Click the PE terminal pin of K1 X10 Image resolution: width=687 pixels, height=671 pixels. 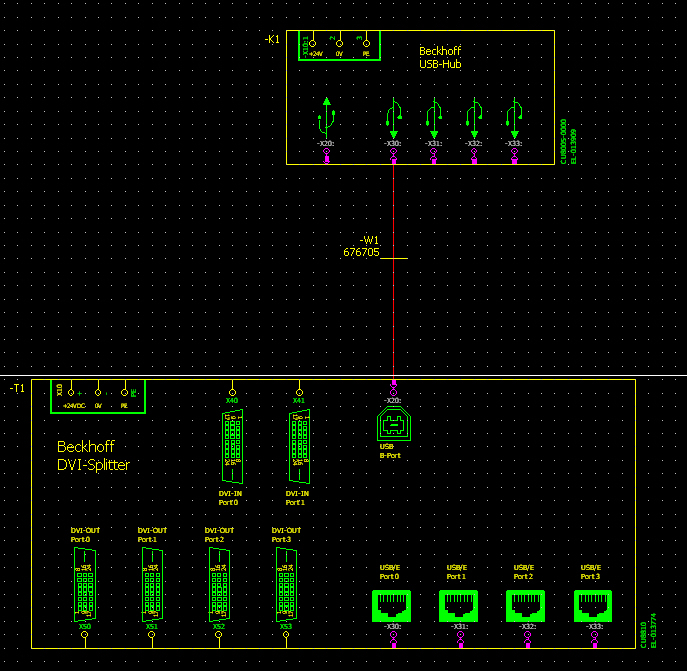point(366,43)
